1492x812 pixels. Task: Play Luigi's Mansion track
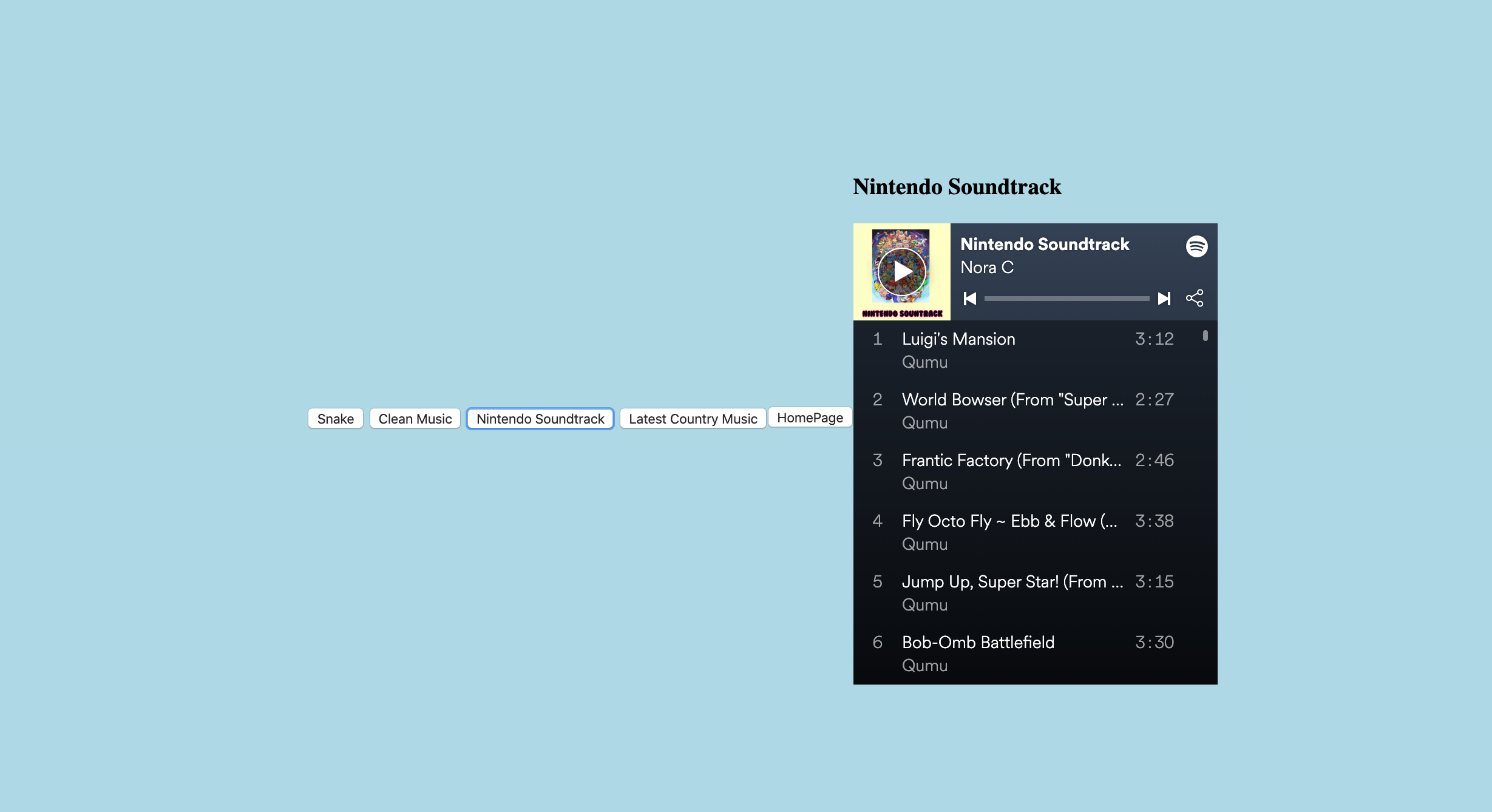[x=958, y=339]
